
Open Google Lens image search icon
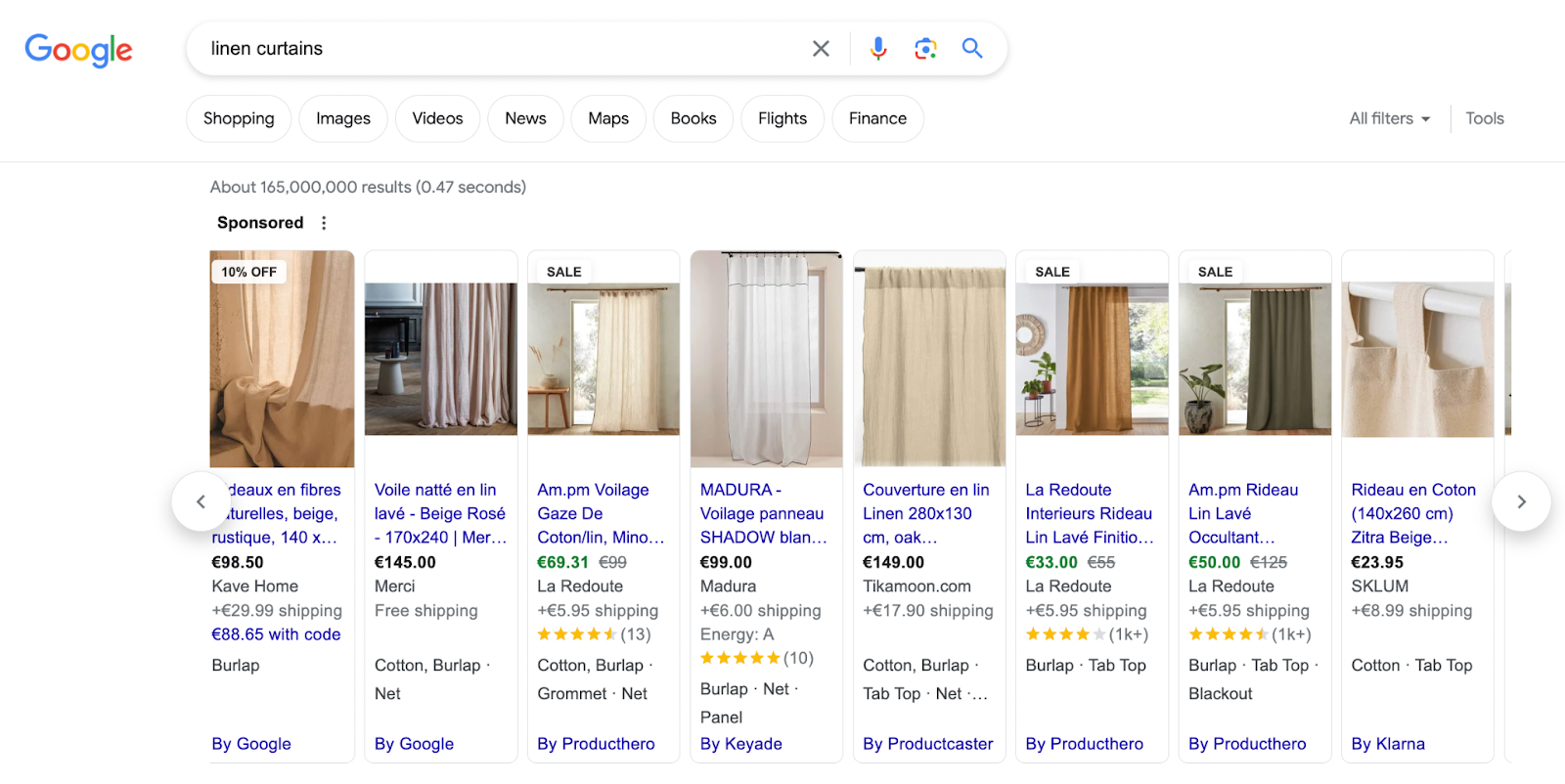click(x=925, y=49)
